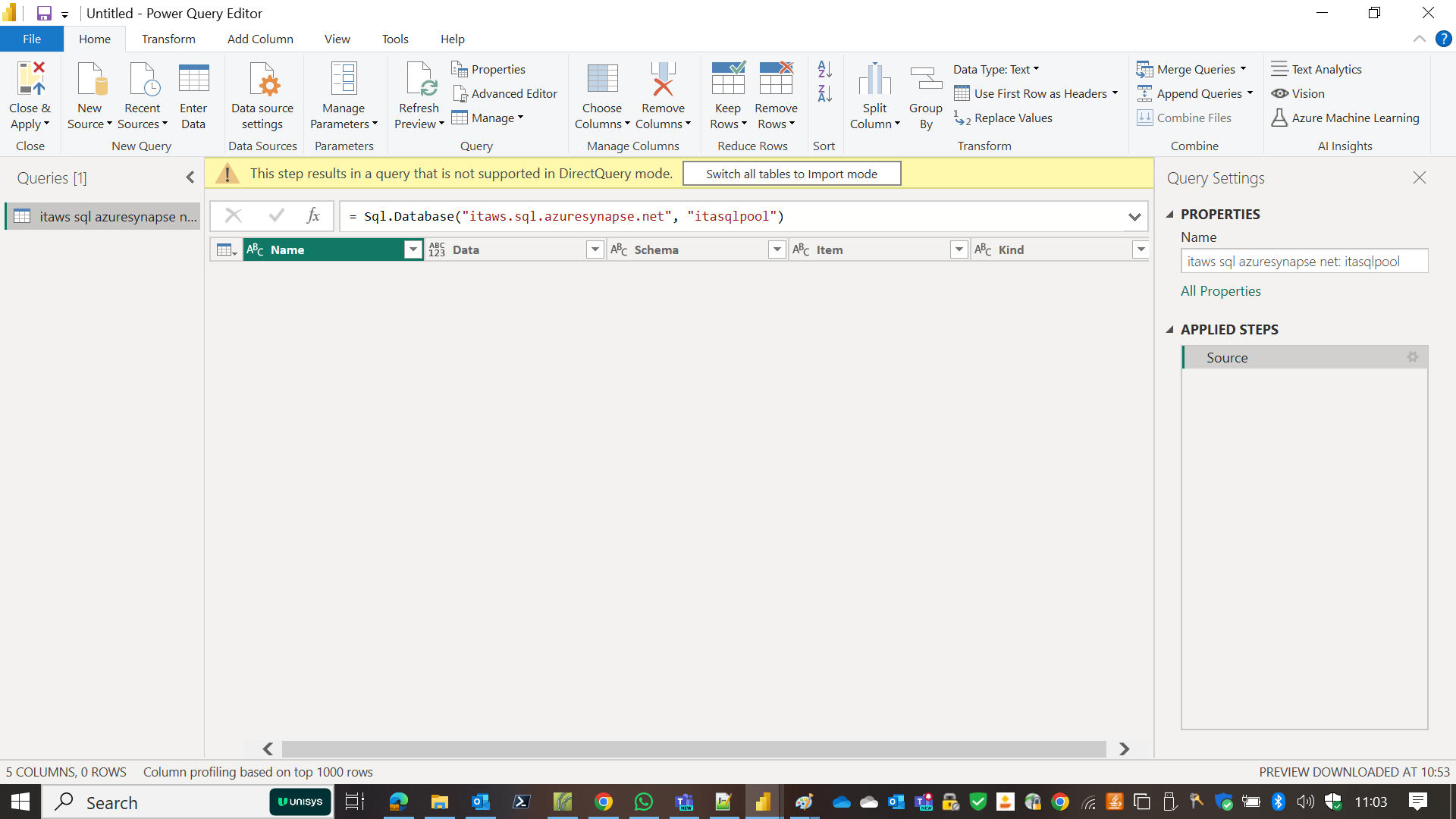Open Schema column filter dropdown
The height and width of the screenshot is (819, 1456).
777,249
